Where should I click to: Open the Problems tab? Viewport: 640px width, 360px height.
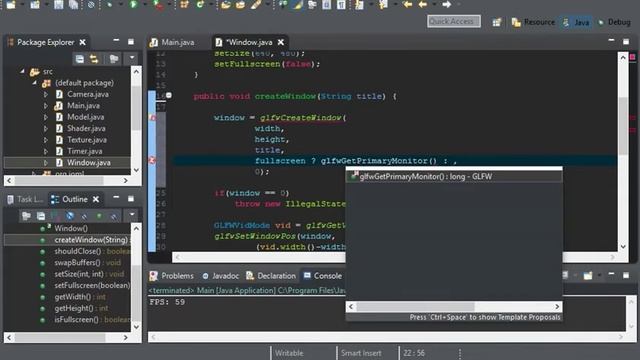point(172,276)
